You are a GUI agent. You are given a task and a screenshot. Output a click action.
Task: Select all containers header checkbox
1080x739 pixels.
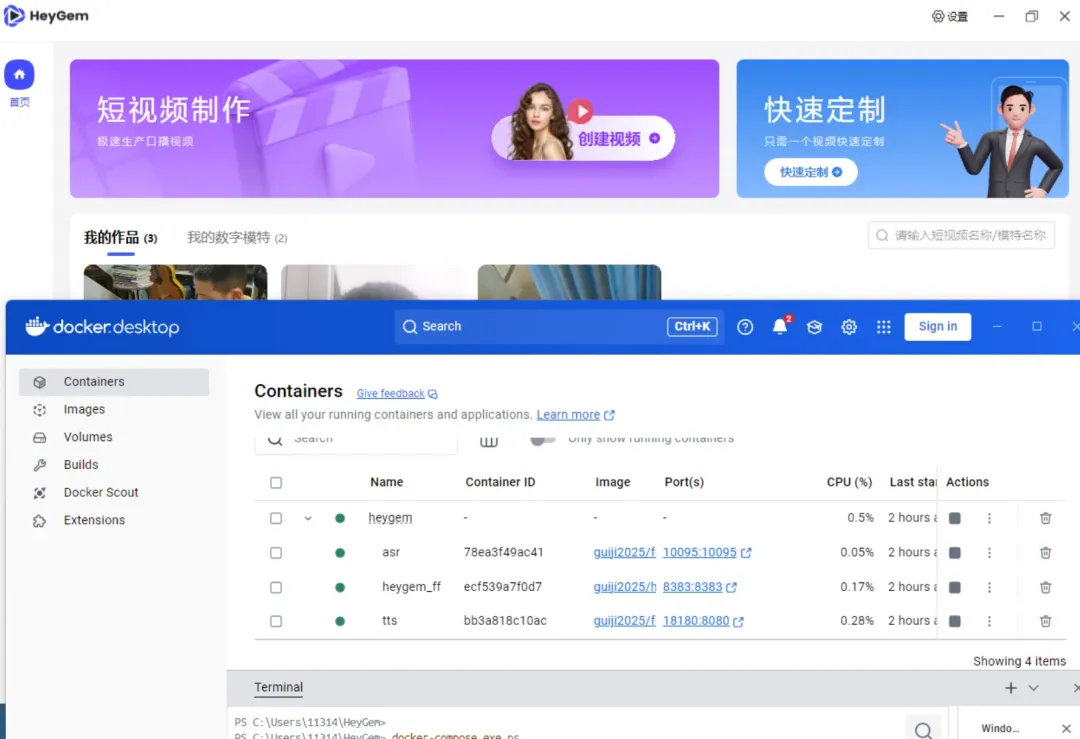[x=276, y=483]
